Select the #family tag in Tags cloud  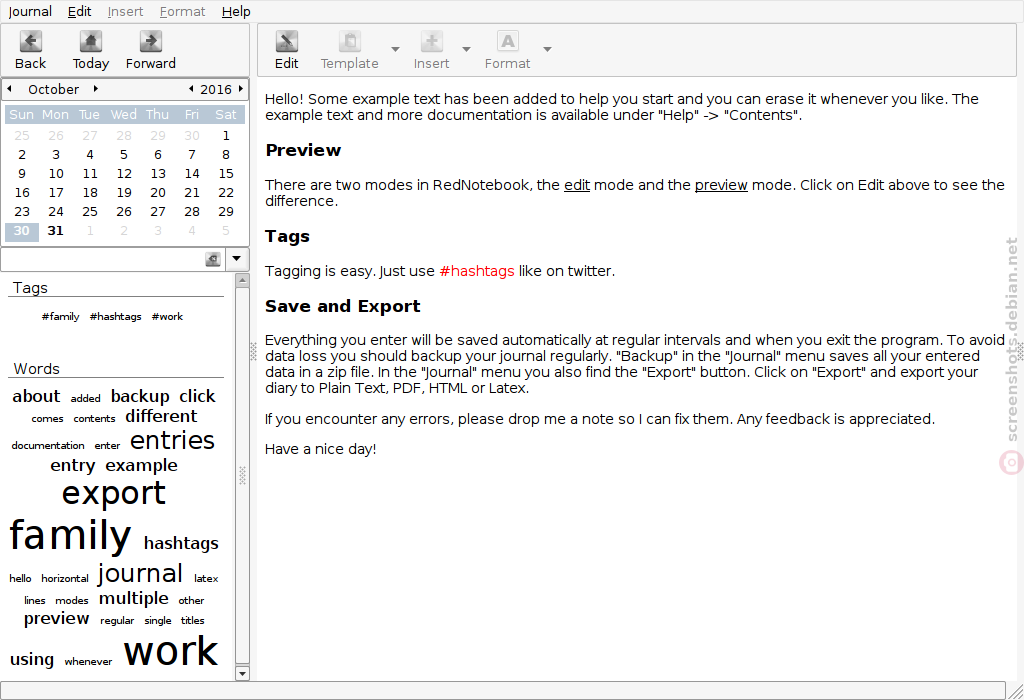[x=60, y=317]
